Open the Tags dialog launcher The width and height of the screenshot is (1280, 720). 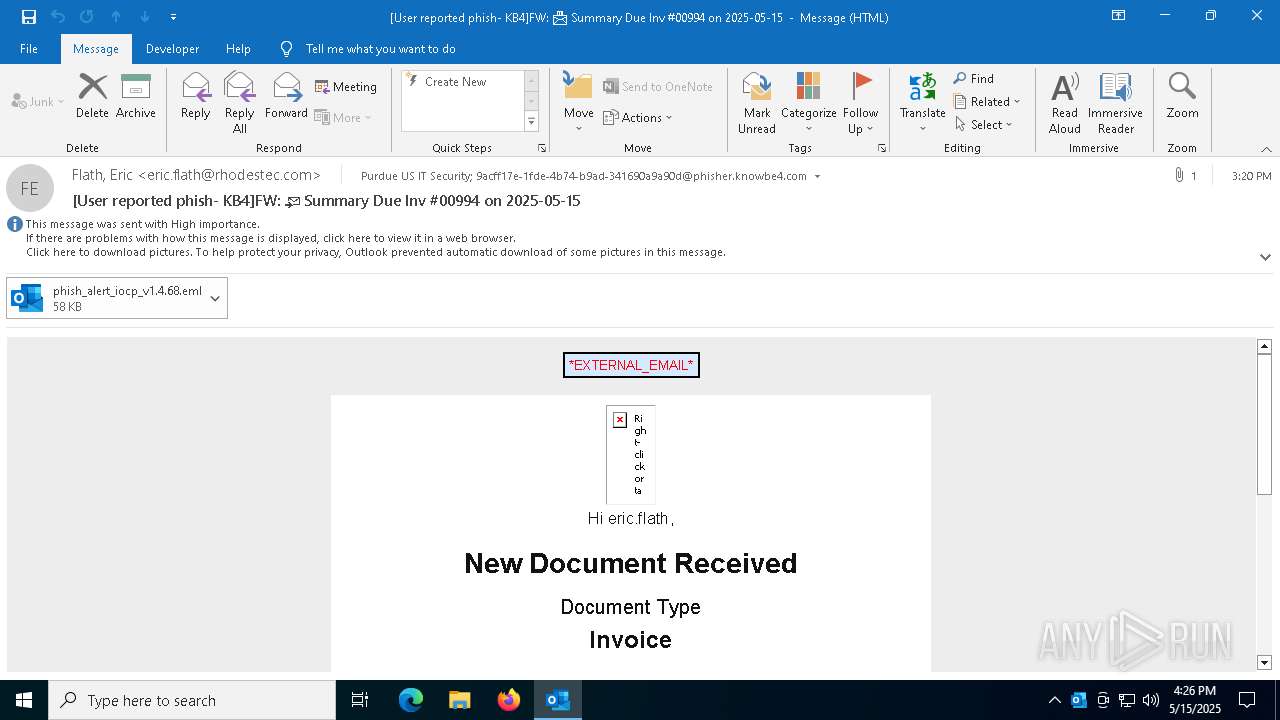[x=882, y=148]
